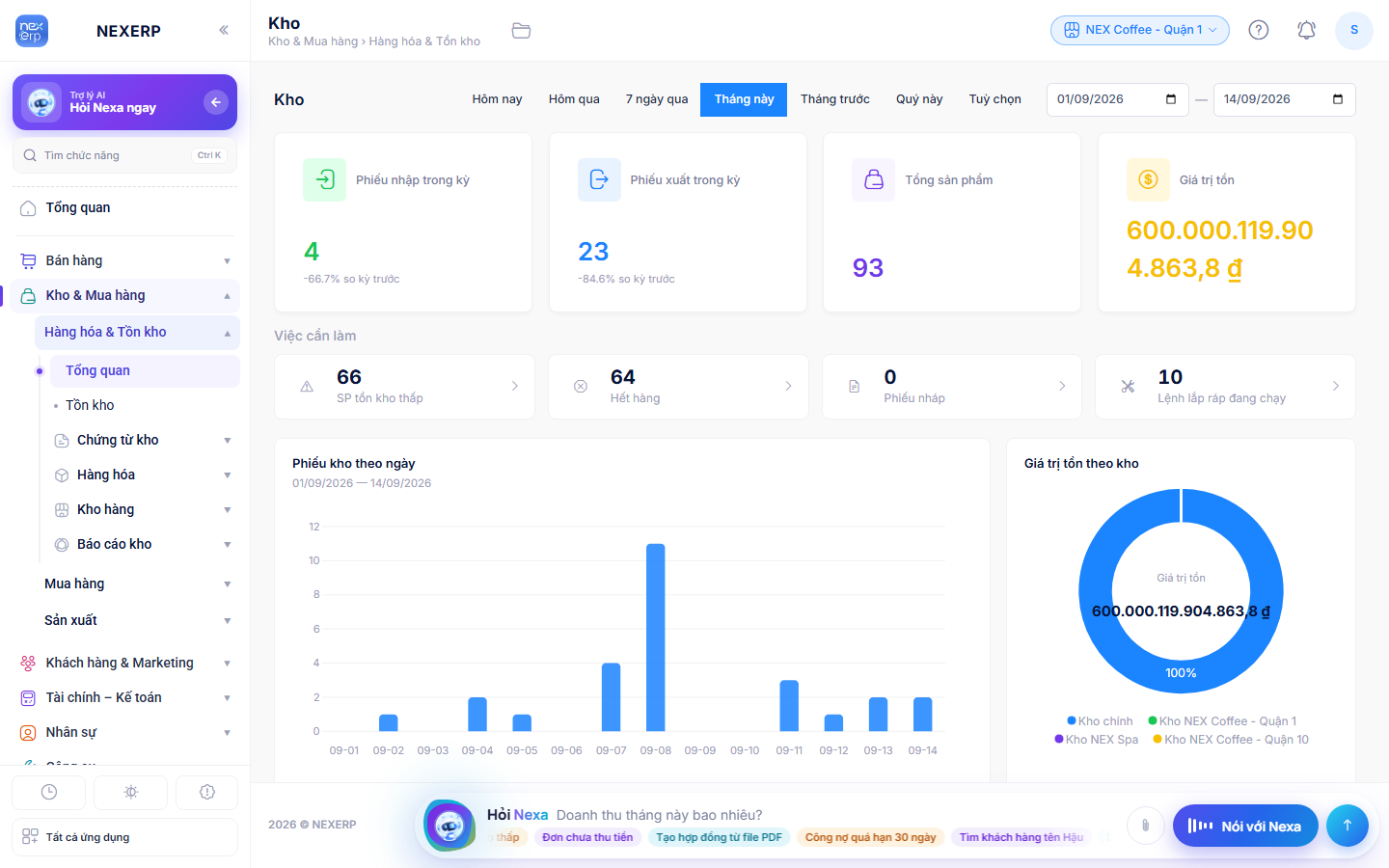Expand the Mua hàng section

(x=228, y=584)
